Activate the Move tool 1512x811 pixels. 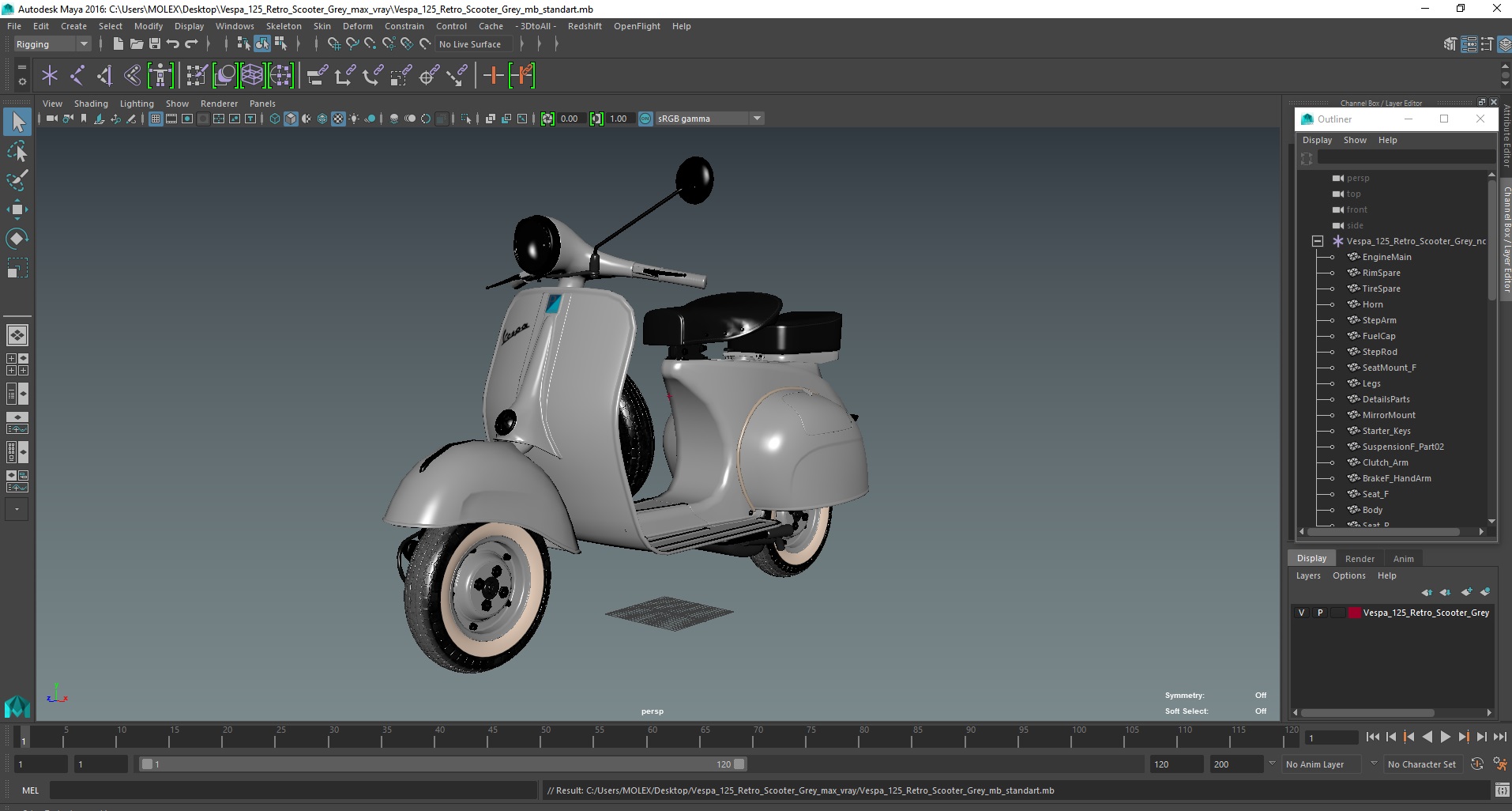tap(17, 209)
